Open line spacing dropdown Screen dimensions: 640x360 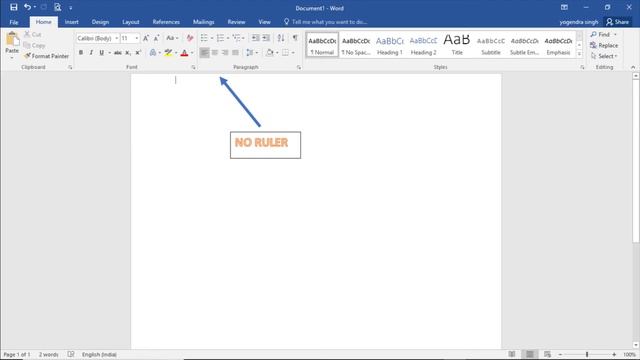point(256,53)
